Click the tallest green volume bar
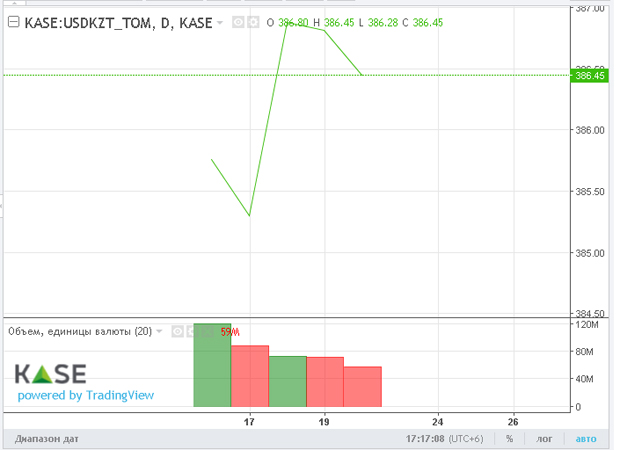The width and height of the screenshot is (620, 450). coord(212,365)
